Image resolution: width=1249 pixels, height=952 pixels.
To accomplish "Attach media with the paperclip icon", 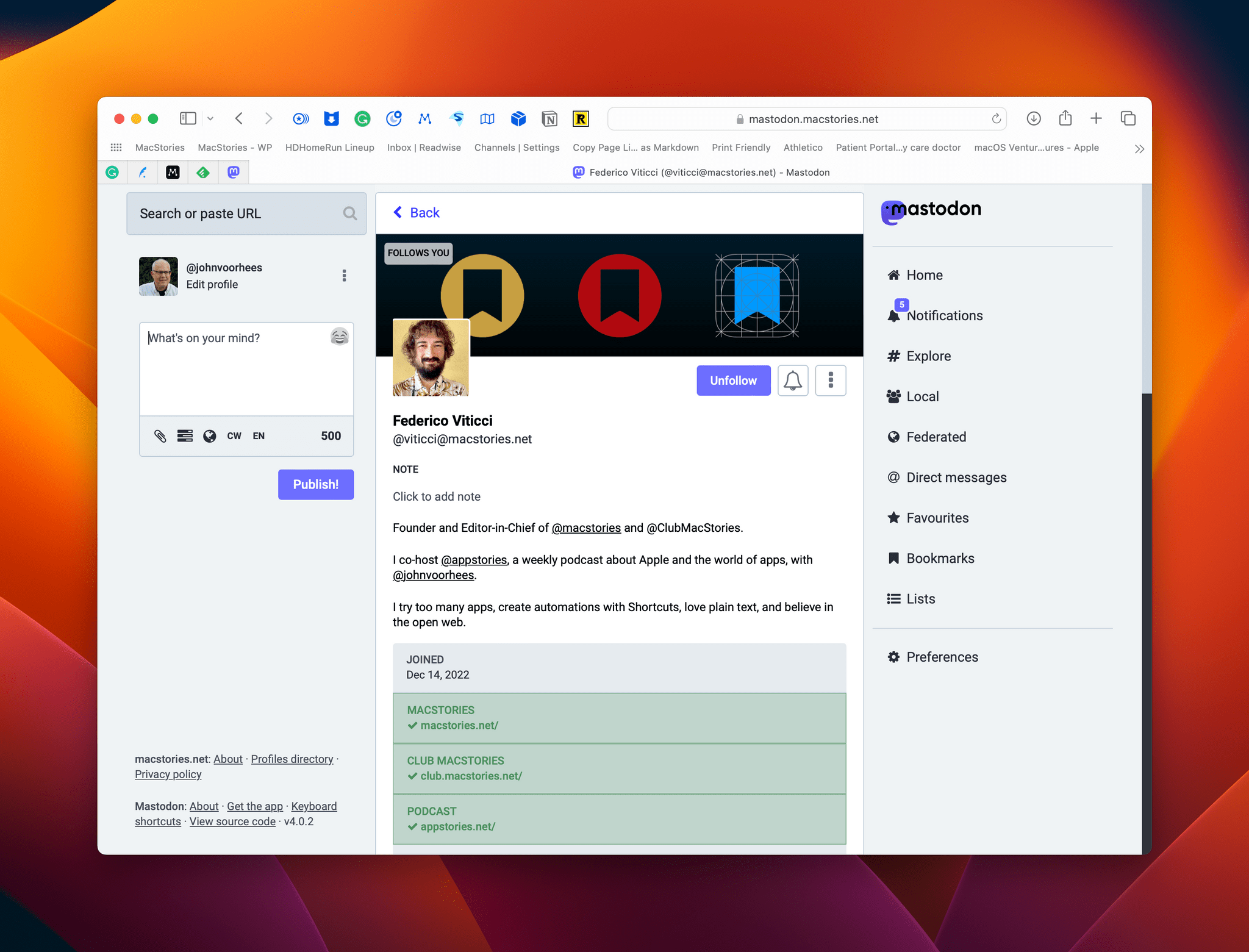I will click(160, 435).
